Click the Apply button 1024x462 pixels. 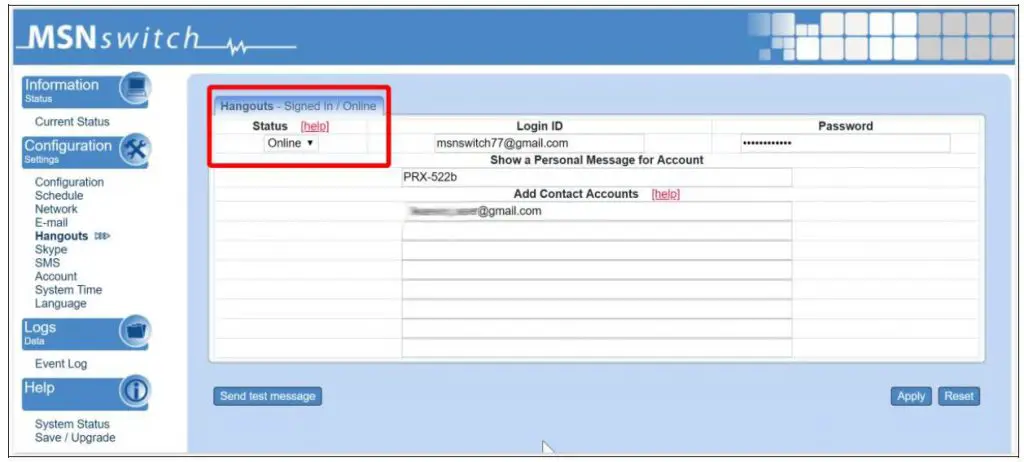[x=911, y=396]
